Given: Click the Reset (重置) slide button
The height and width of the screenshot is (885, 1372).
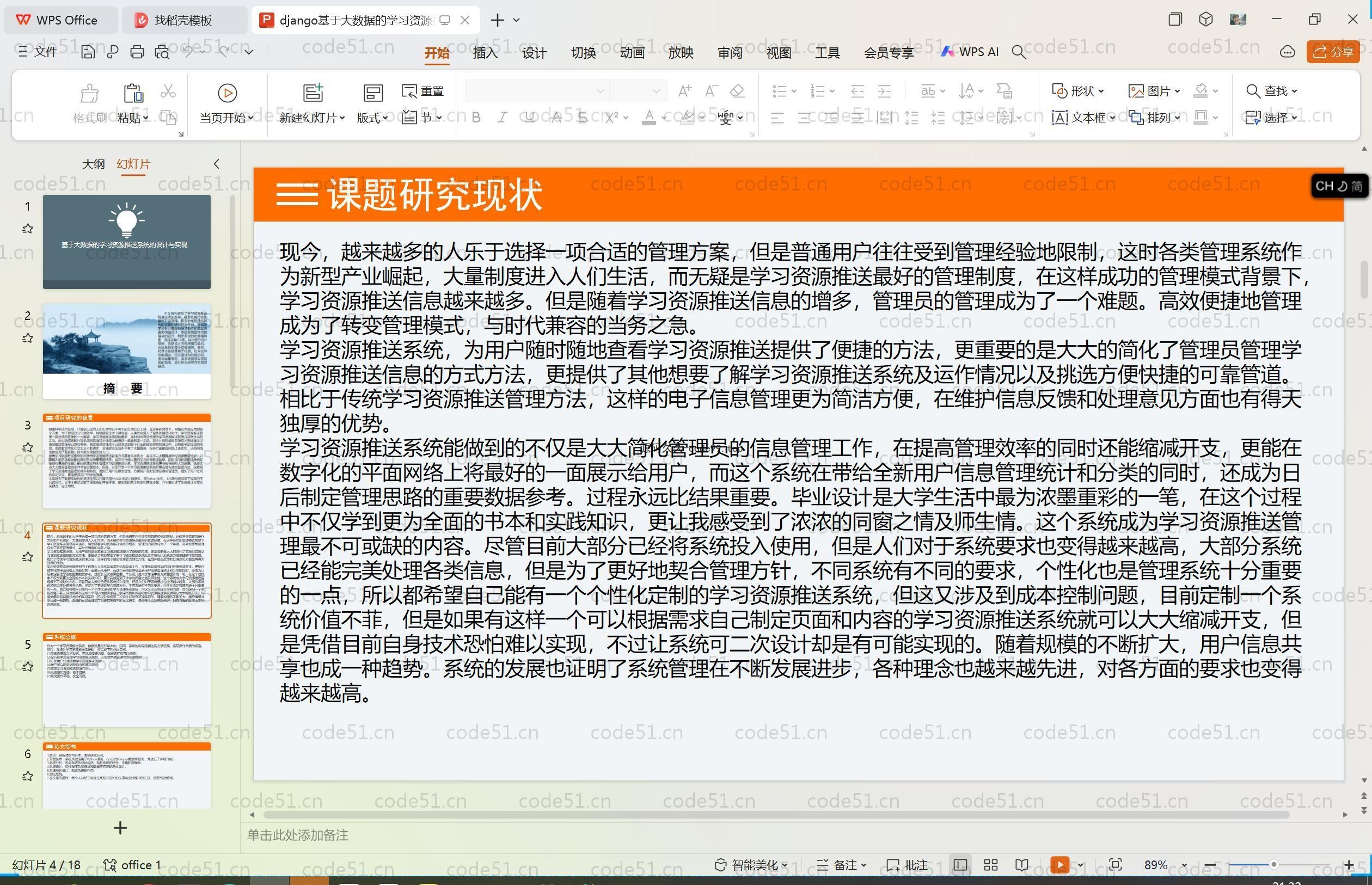Looking at the screenshot, I should pos(423,91).
